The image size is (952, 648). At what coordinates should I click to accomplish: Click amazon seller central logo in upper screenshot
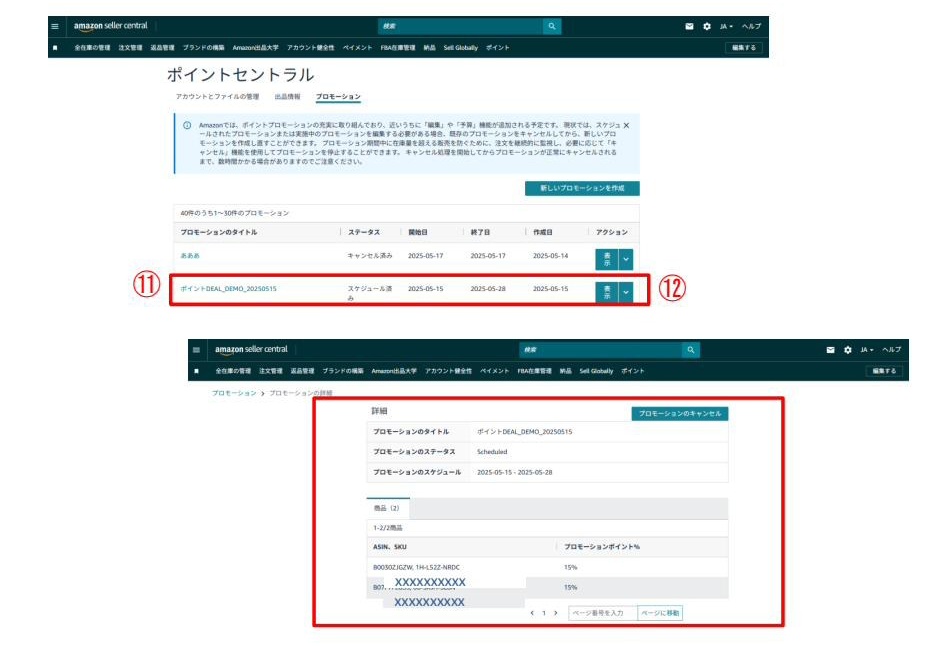pyautogui.click(x=110, y=26)
